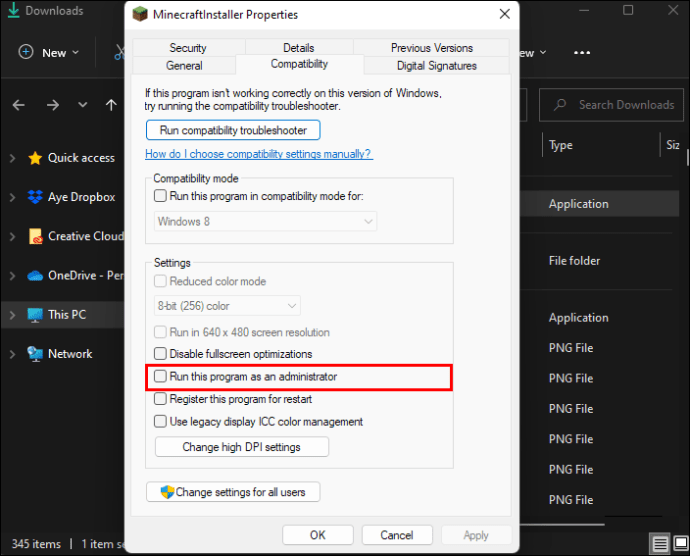Click the magnifier icon in Search Downloads box
Image resolution: width=690 pixels, height=556 pixels.
coord(560,105)
